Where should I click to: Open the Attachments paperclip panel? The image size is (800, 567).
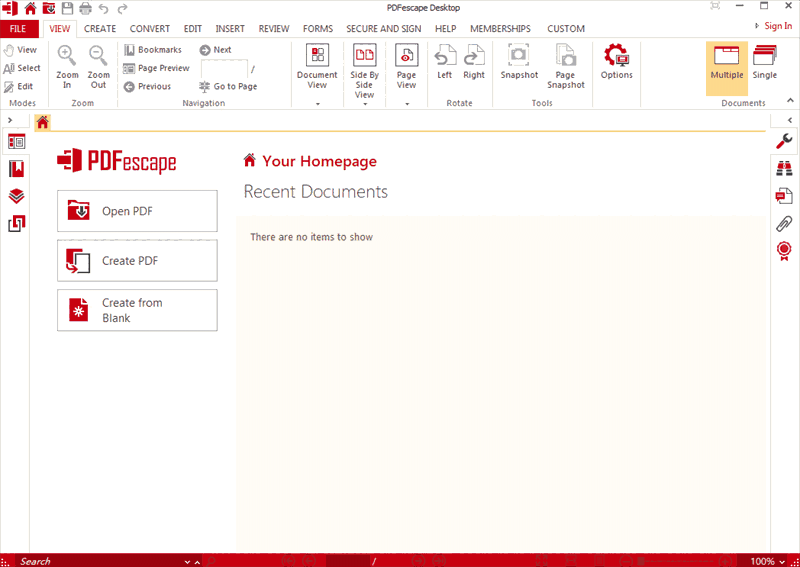(x=785, y=222)
